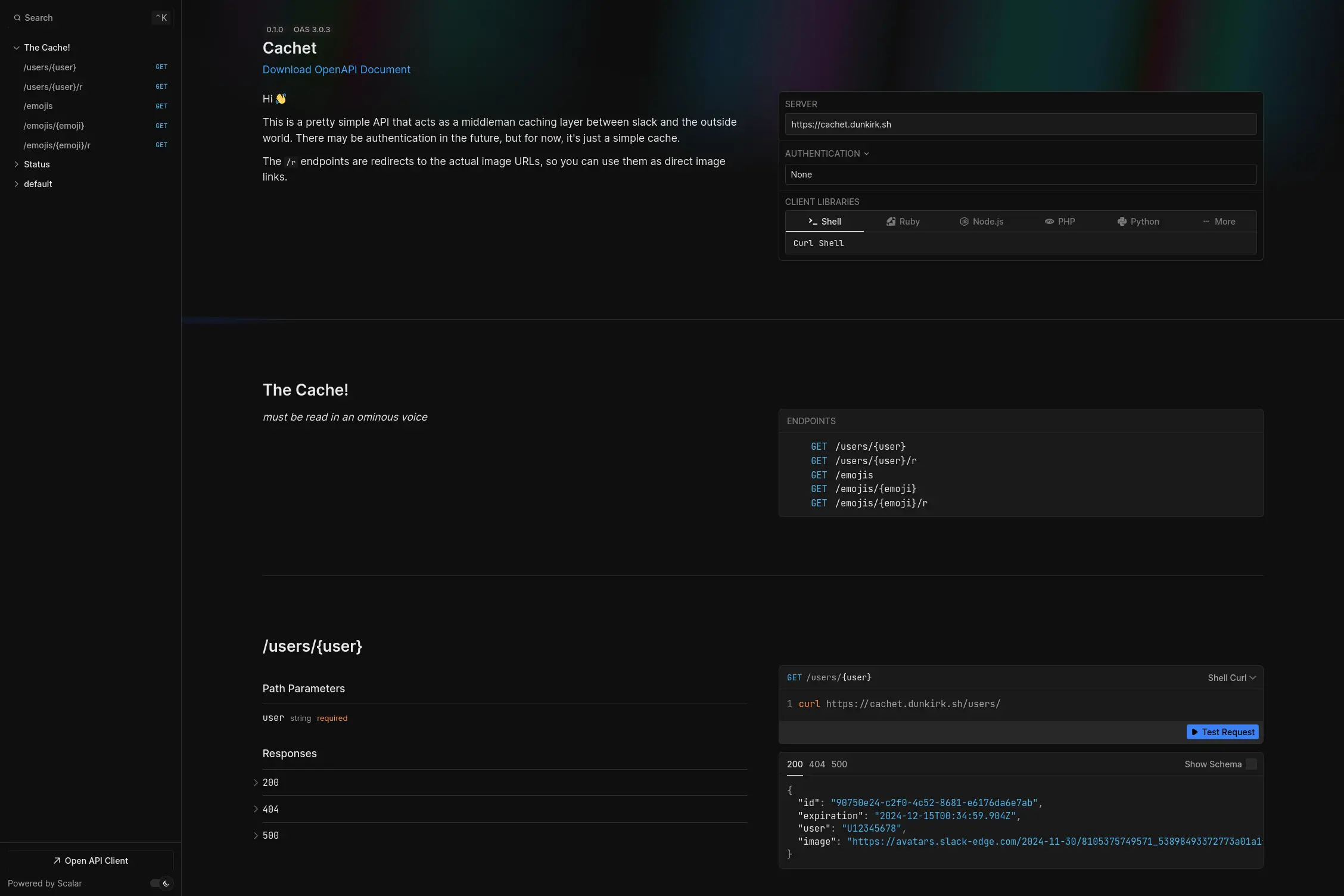The height and width of the screenshot is (896, 1344).
Task: Open the Authentication dropdown
Action: tap(827, 154)
